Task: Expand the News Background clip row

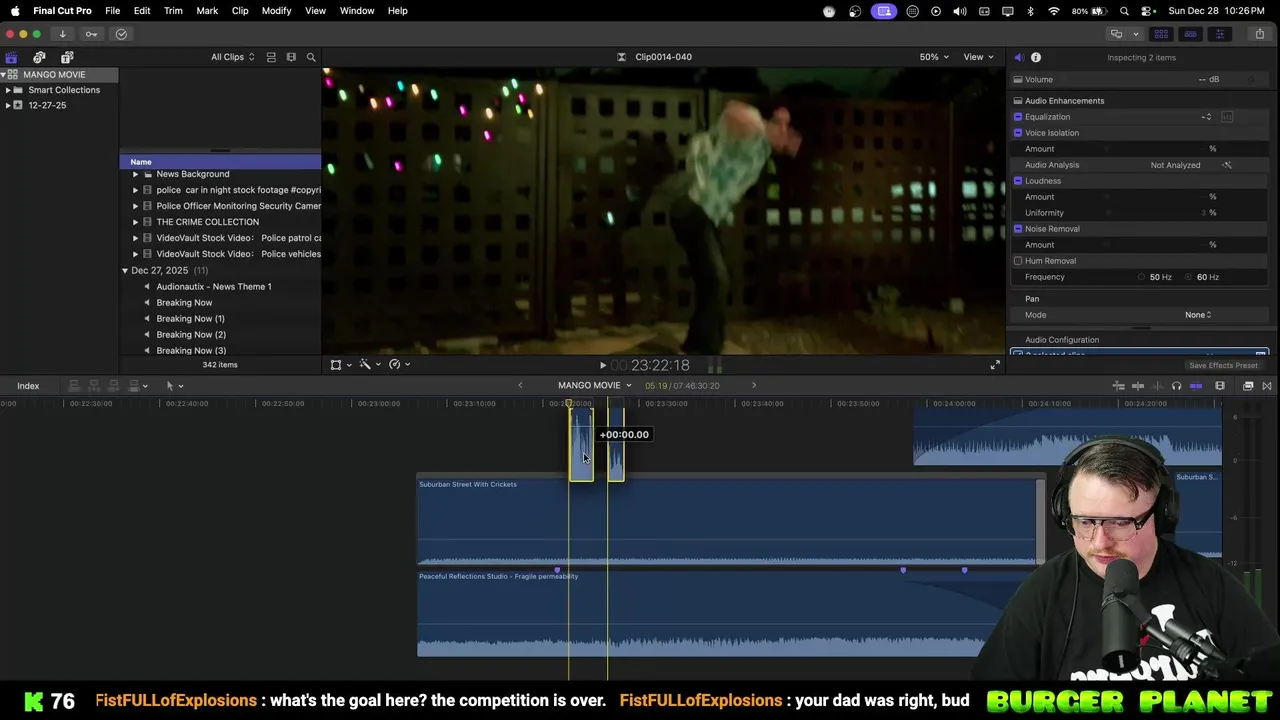Action: [x=135, y=174]
